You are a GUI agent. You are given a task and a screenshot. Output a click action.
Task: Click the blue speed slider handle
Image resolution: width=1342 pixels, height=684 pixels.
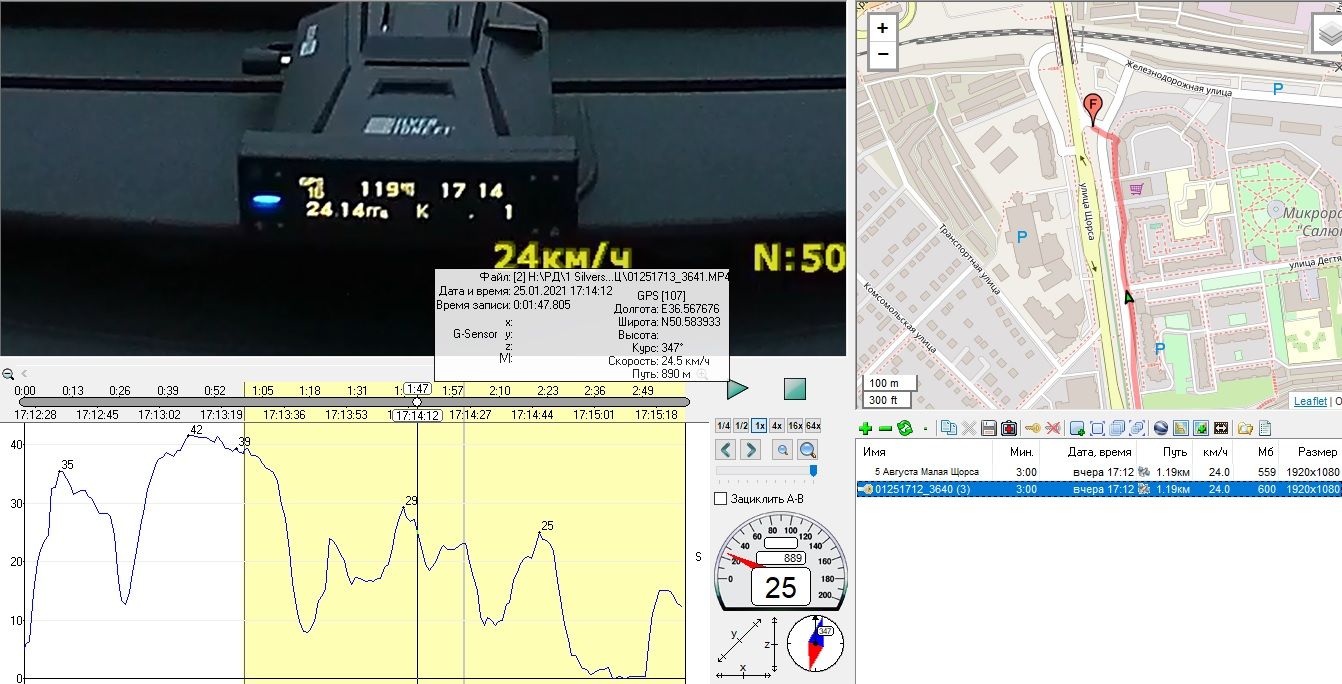[813, 470]
